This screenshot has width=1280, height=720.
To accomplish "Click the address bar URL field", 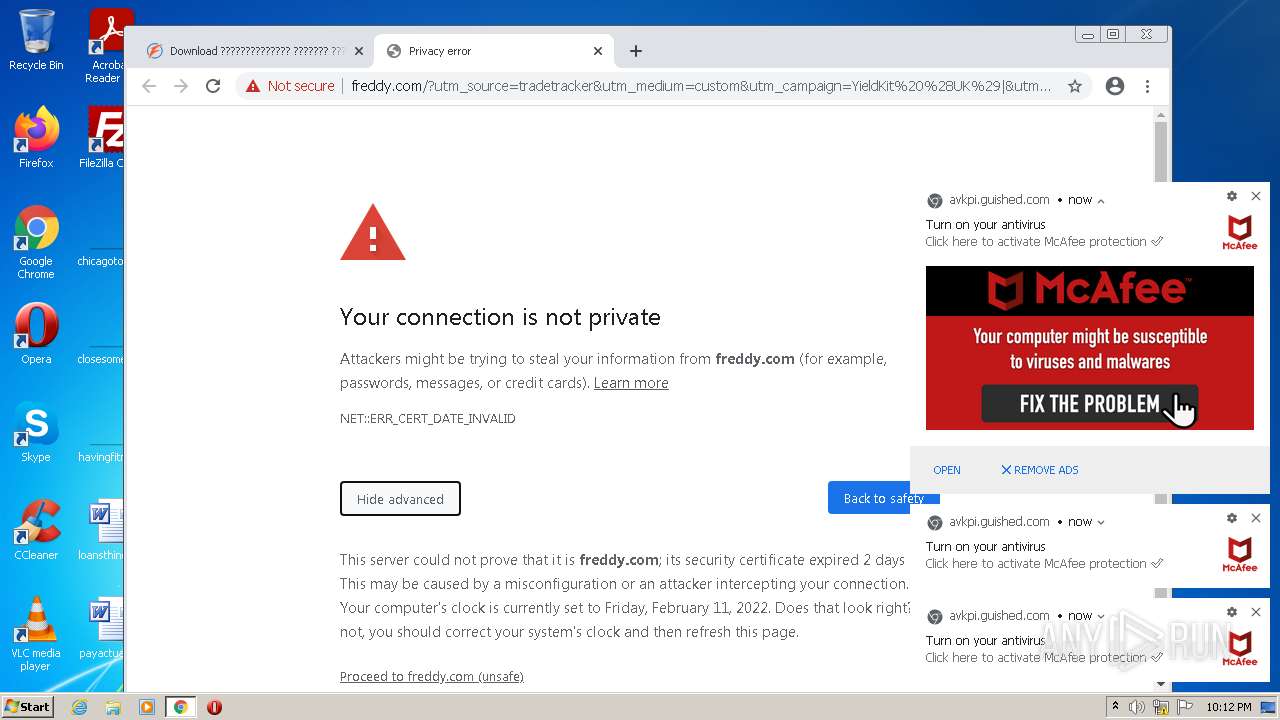I will 700,86.
